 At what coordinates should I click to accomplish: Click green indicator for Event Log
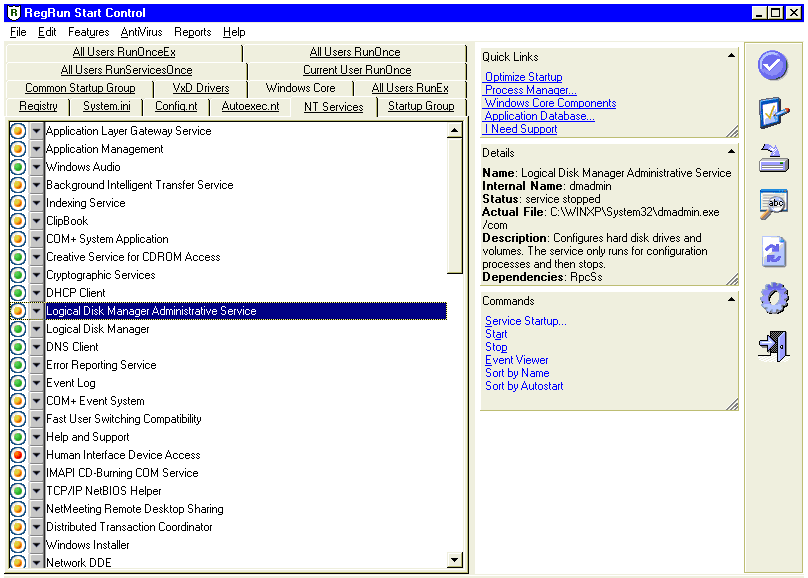point(18,383)
